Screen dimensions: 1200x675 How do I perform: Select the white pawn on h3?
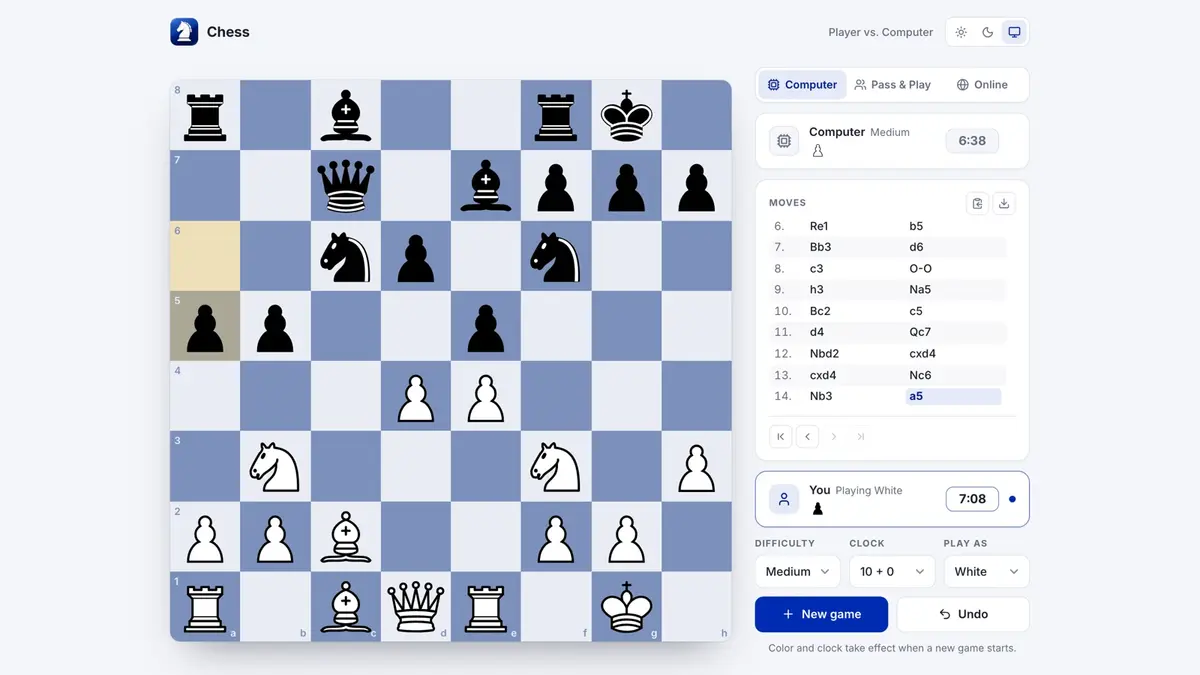(x=697, y=466)
